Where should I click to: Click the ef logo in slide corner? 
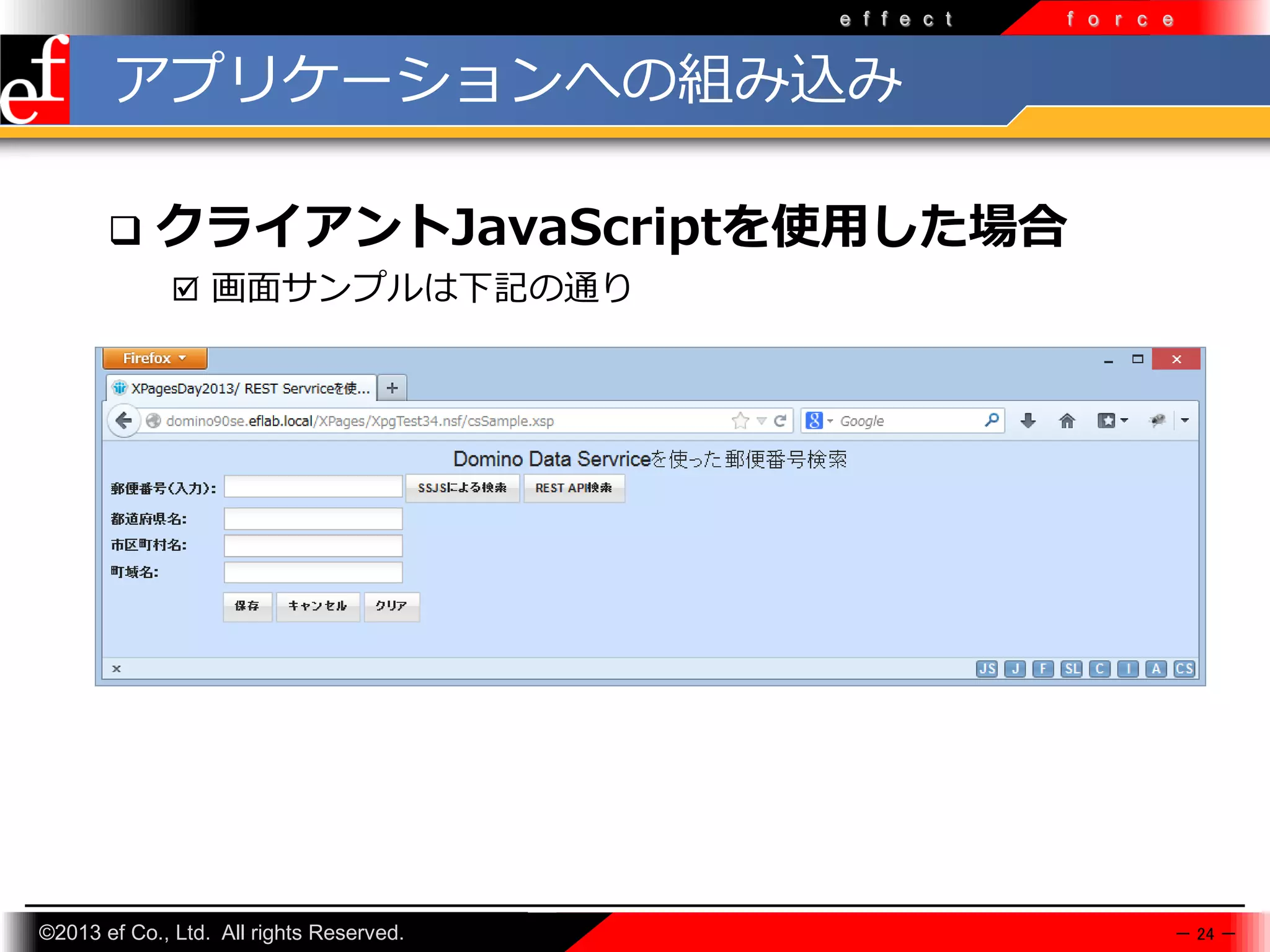pos(35,79)
